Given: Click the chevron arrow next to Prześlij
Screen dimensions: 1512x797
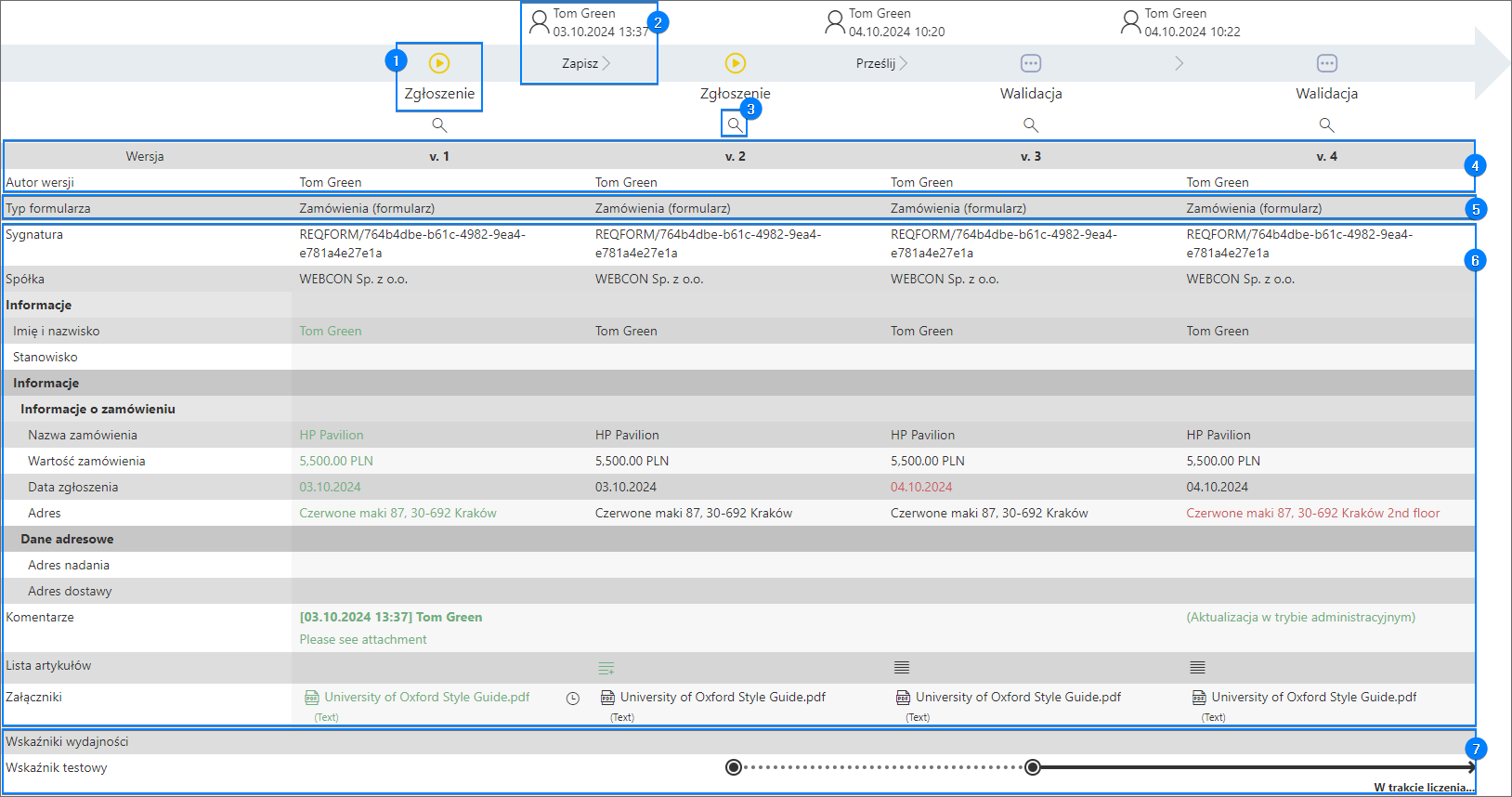Looking at the screenshot, I should point(903,63).
